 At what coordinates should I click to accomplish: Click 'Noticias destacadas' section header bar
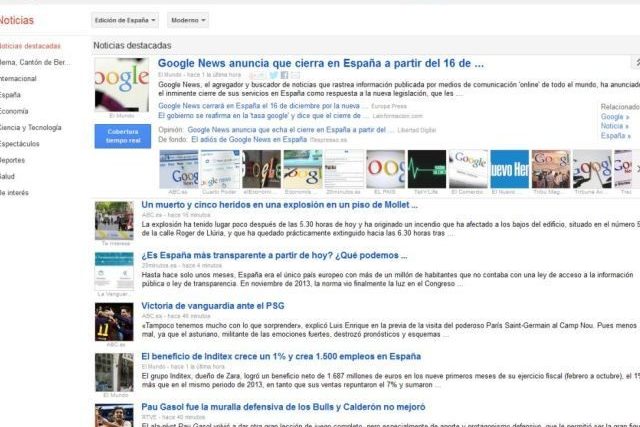pyautogui.click(x=366, y=45)
